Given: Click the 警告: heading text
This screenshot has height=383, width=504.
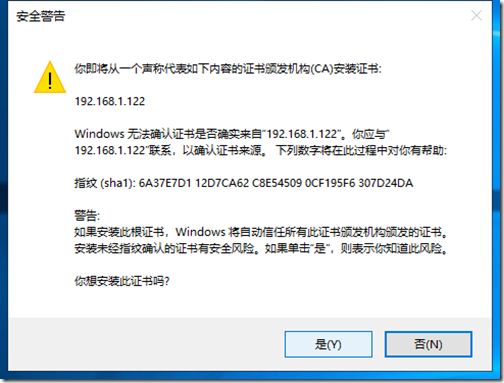Looking at the screenshot, I should (87, 216).
